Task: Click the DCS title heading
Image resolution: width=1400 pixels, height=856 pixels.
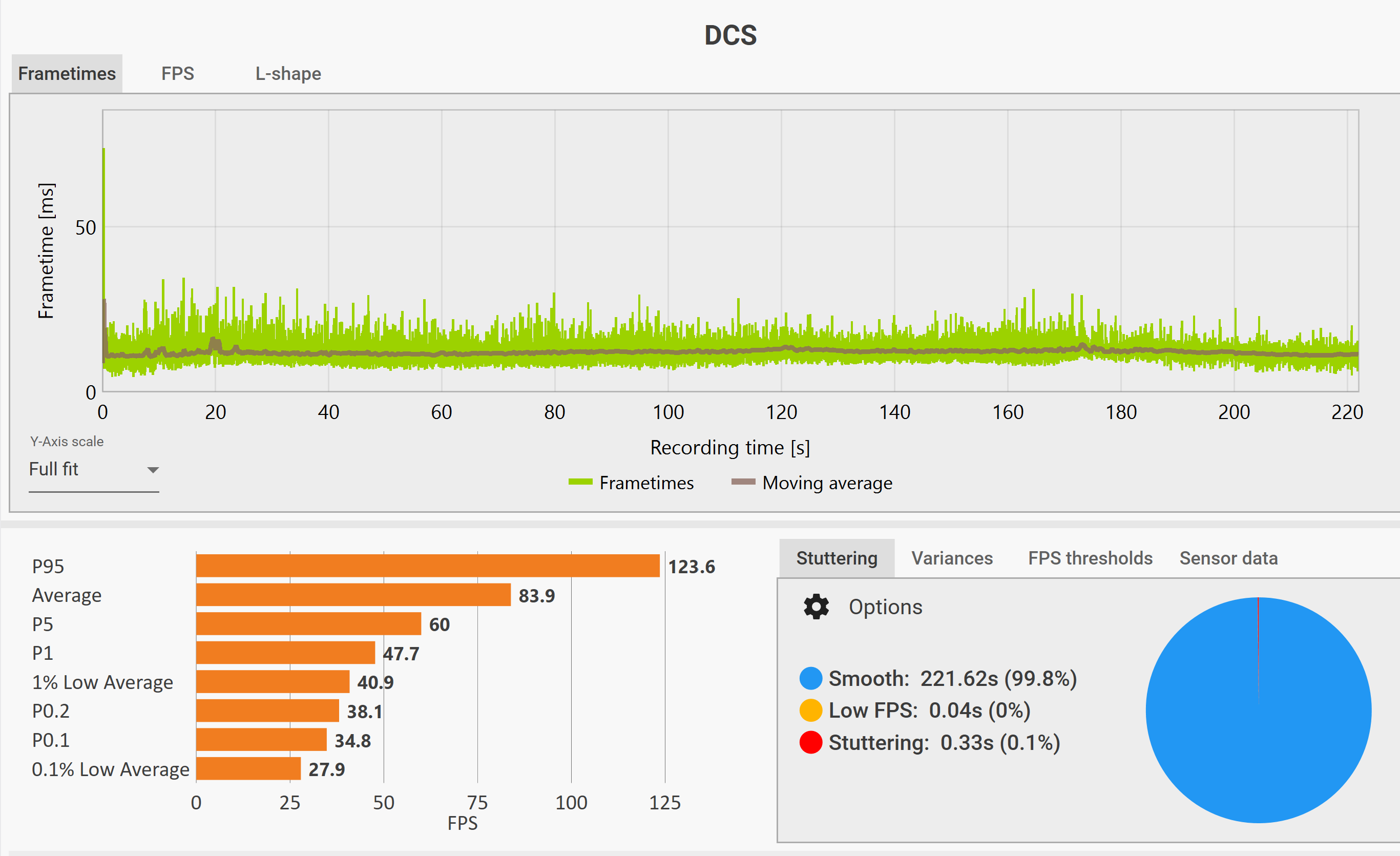Action: (x=730, y=35)
